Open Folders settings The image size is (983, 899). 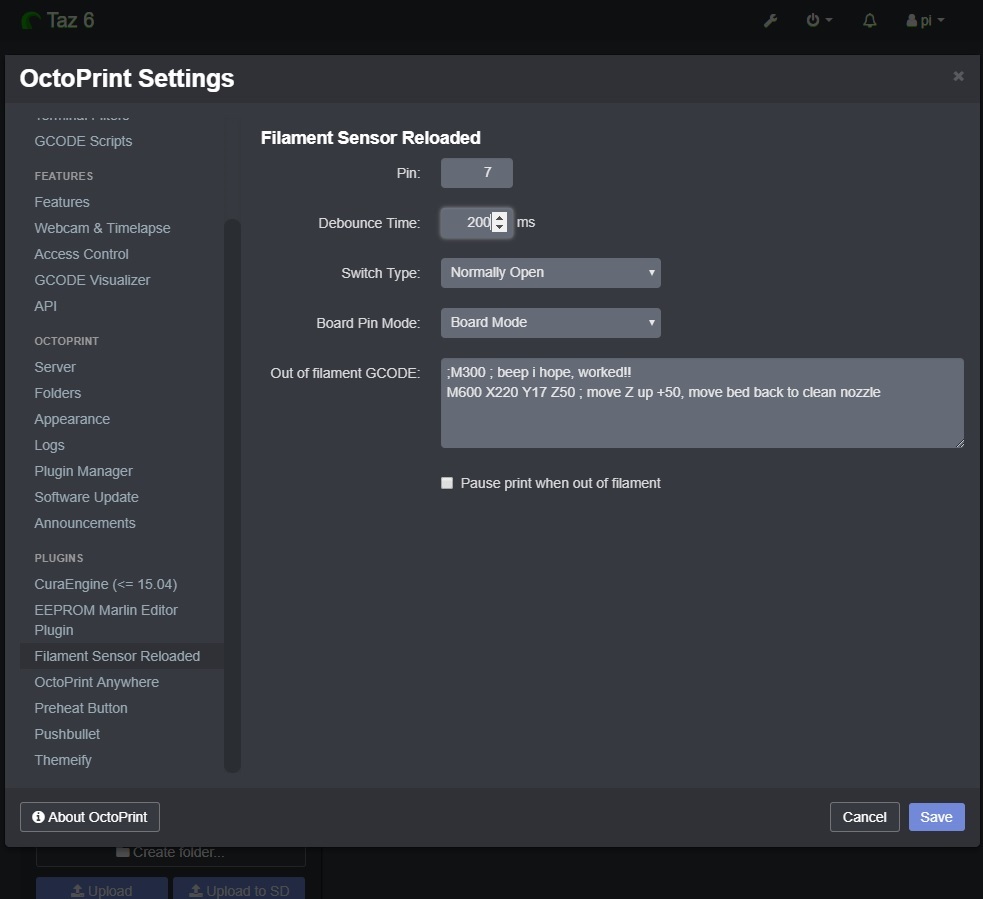(x=58, y=393)
